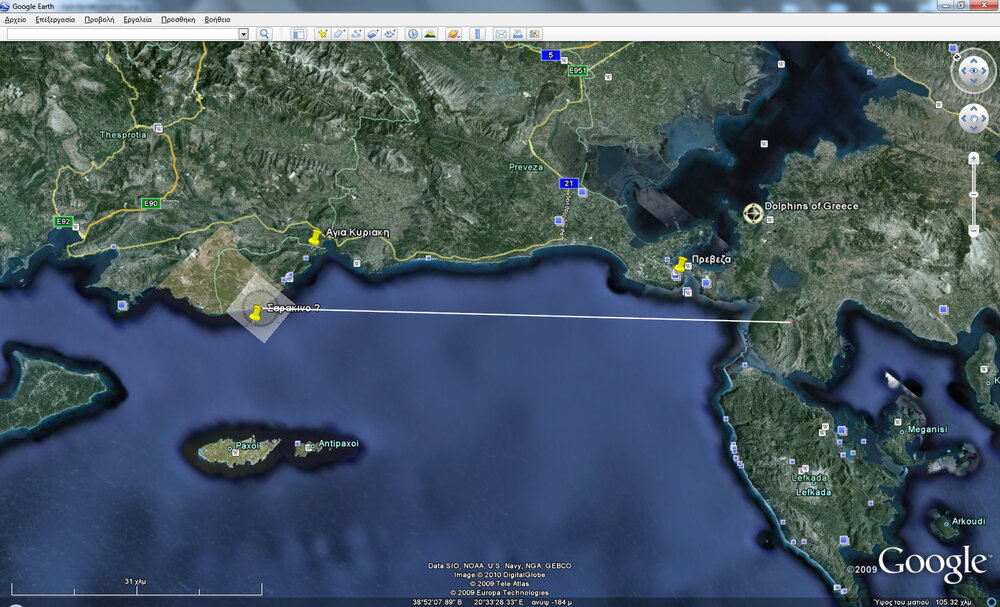Click the Σαρακινο ? yellow pushpin
The width and height of the screenshot is (1000, 607).
click(x=254, y=314)
